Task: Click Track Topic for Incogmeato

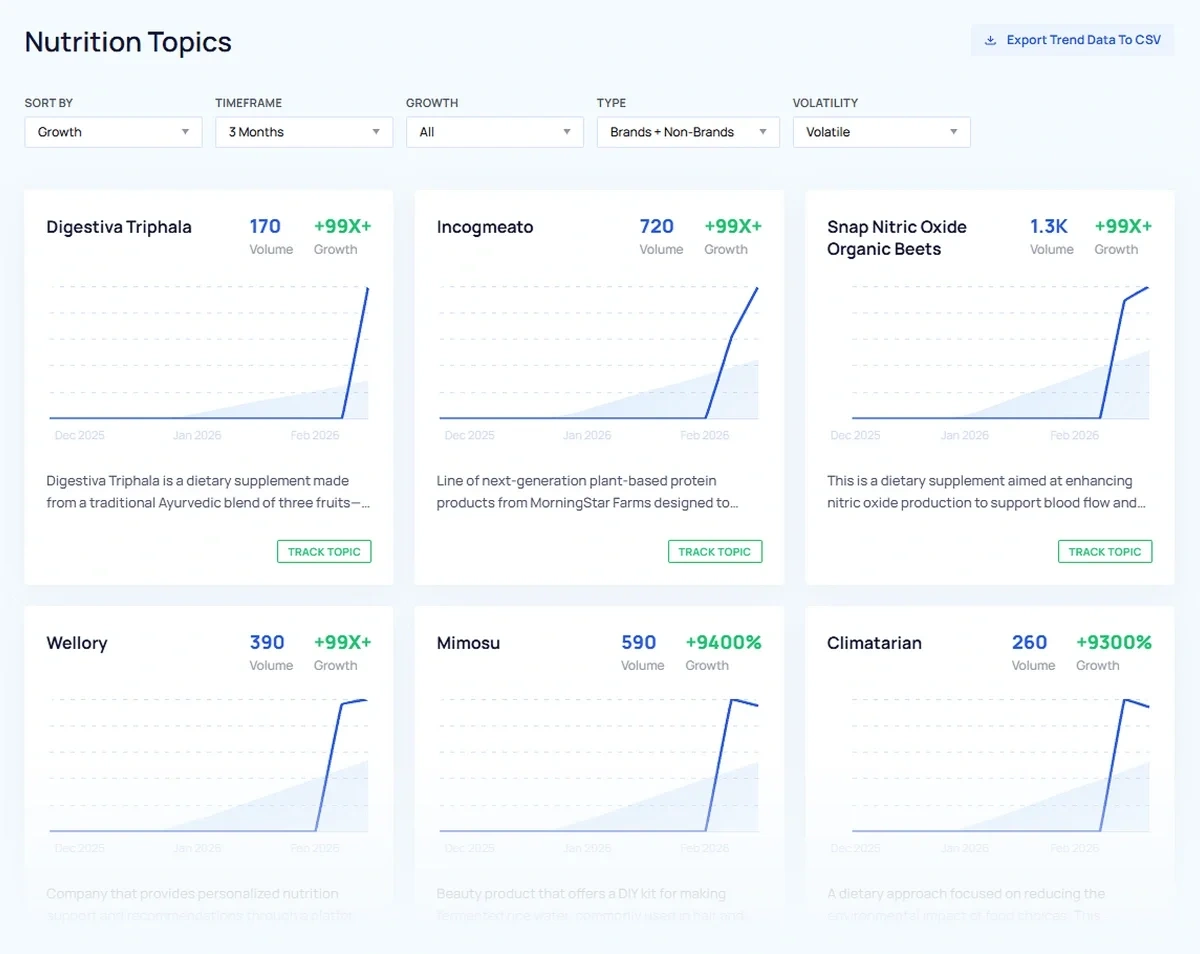Action: click(714, 551)
